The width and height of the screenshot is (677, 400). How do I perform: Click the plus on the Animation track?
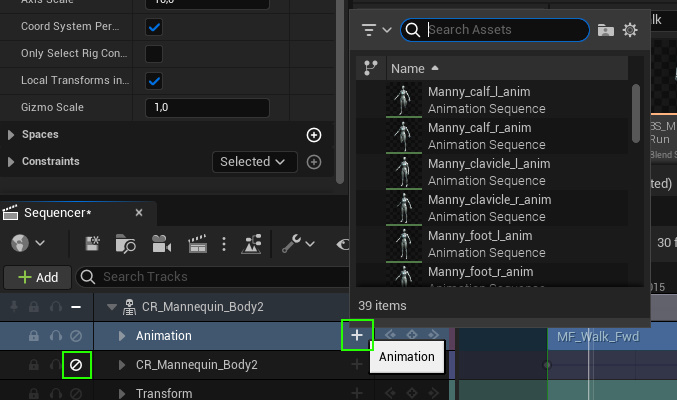pos(357,335)
